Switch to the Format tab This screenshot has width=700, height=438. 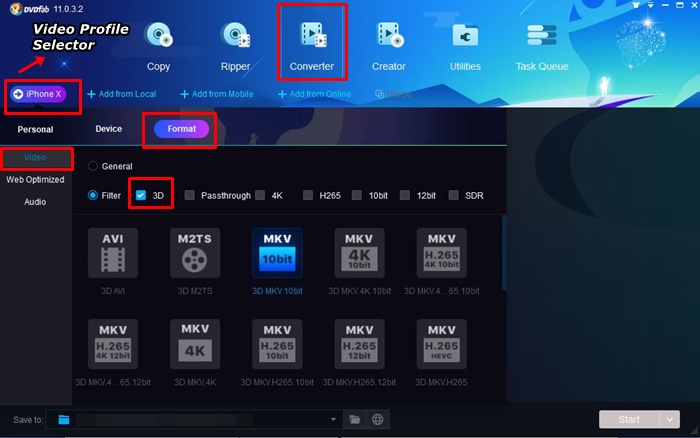point(181,129)
